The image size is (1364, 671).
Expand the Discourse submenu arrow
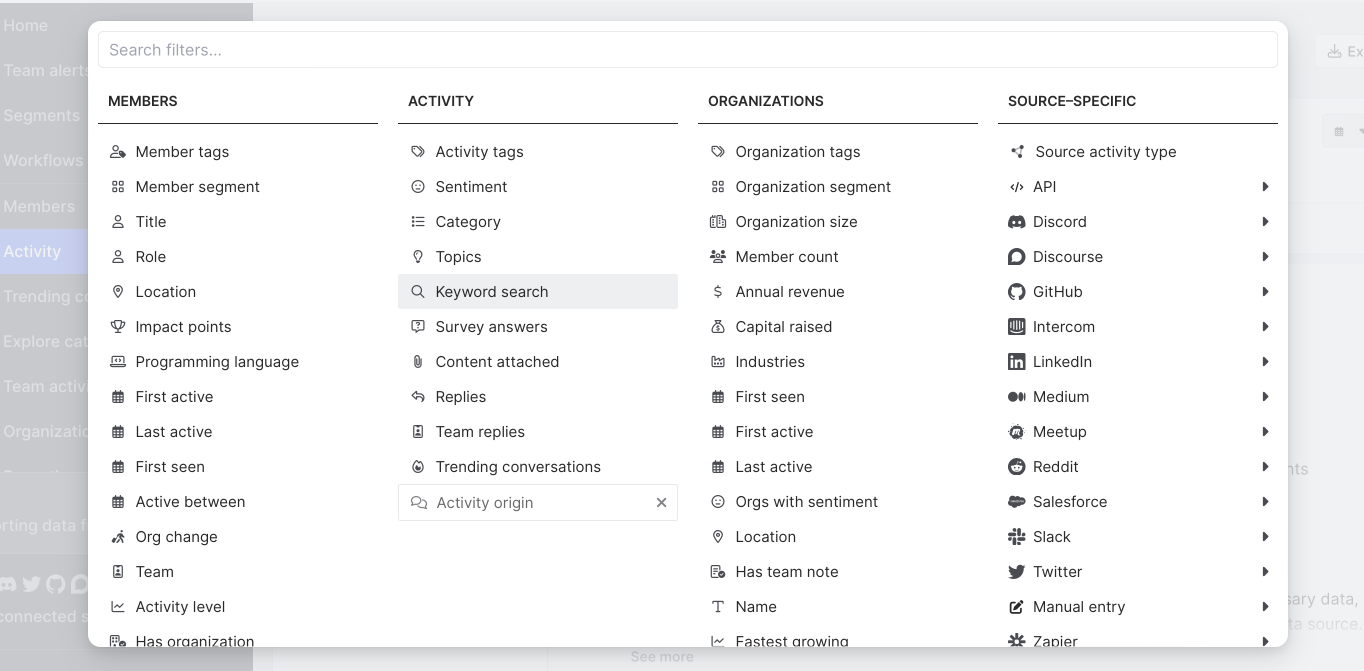pyautogui.click(x=1265, y=257)
